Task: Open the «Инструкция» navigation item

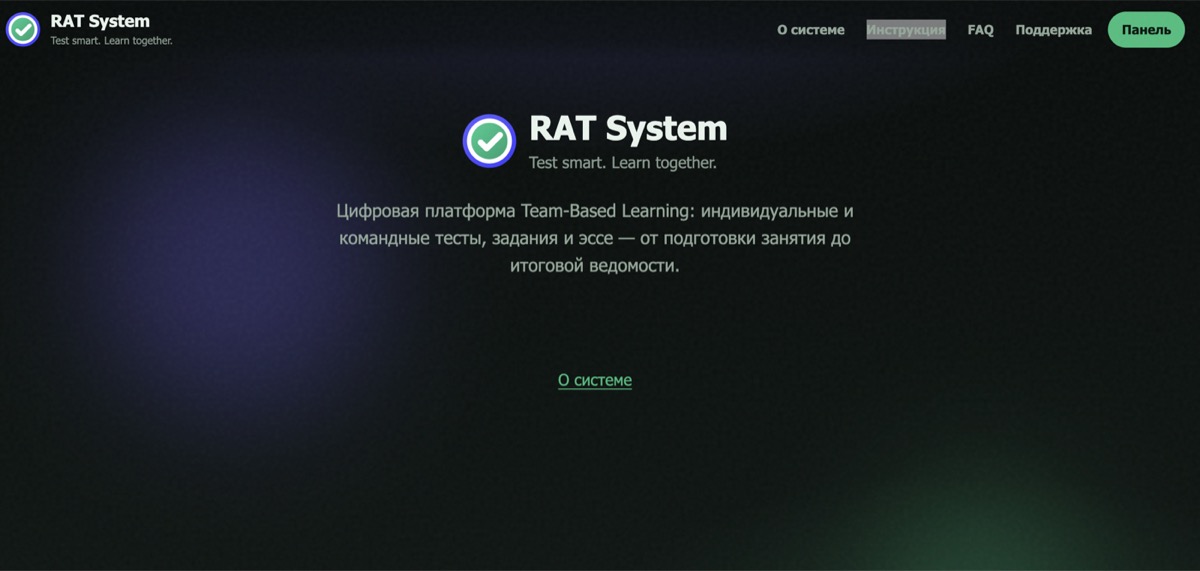Action: pyautogui.click(x=906, y=30)
